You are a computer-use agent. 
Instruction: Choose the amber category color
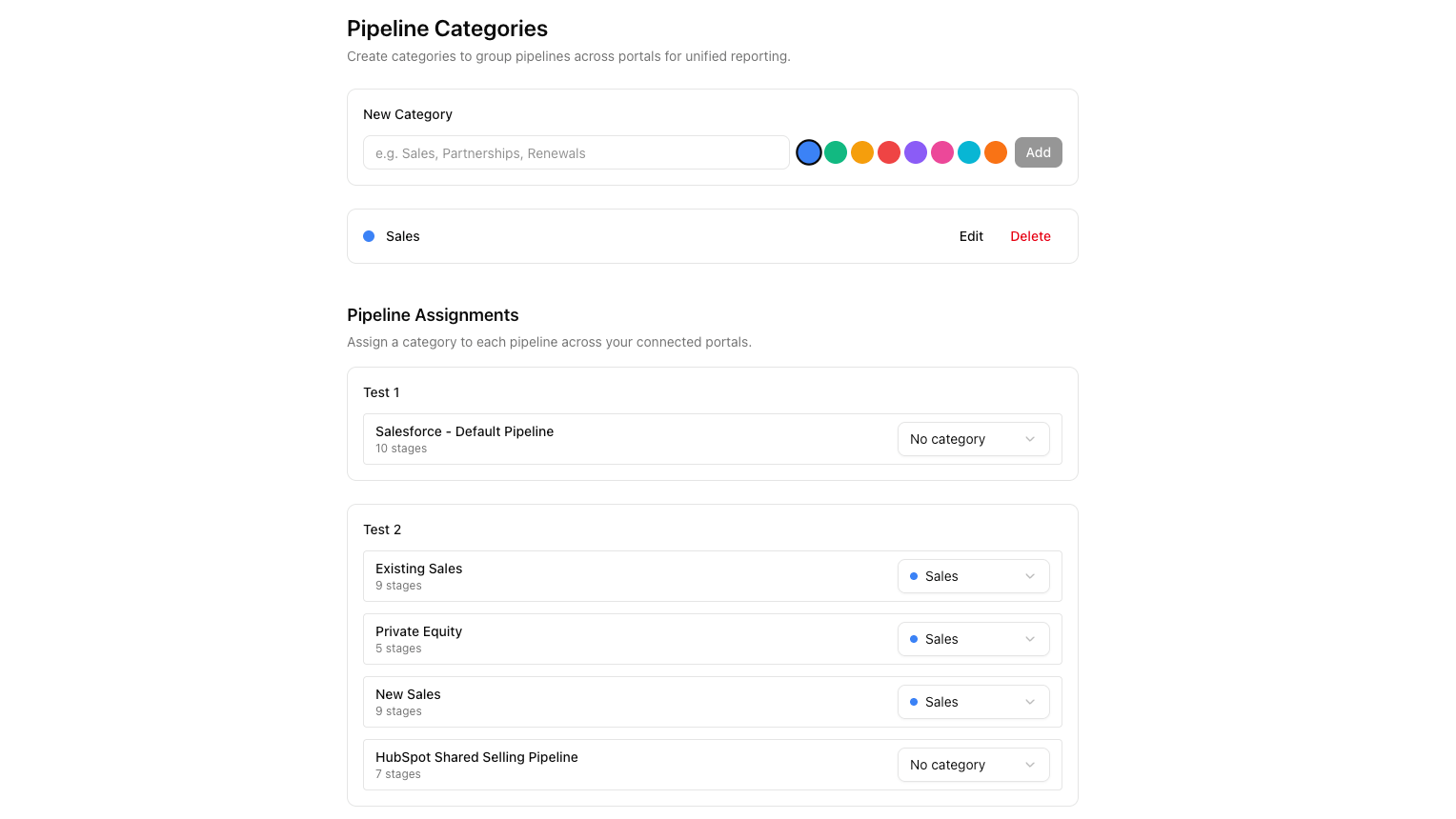[862, 151]
